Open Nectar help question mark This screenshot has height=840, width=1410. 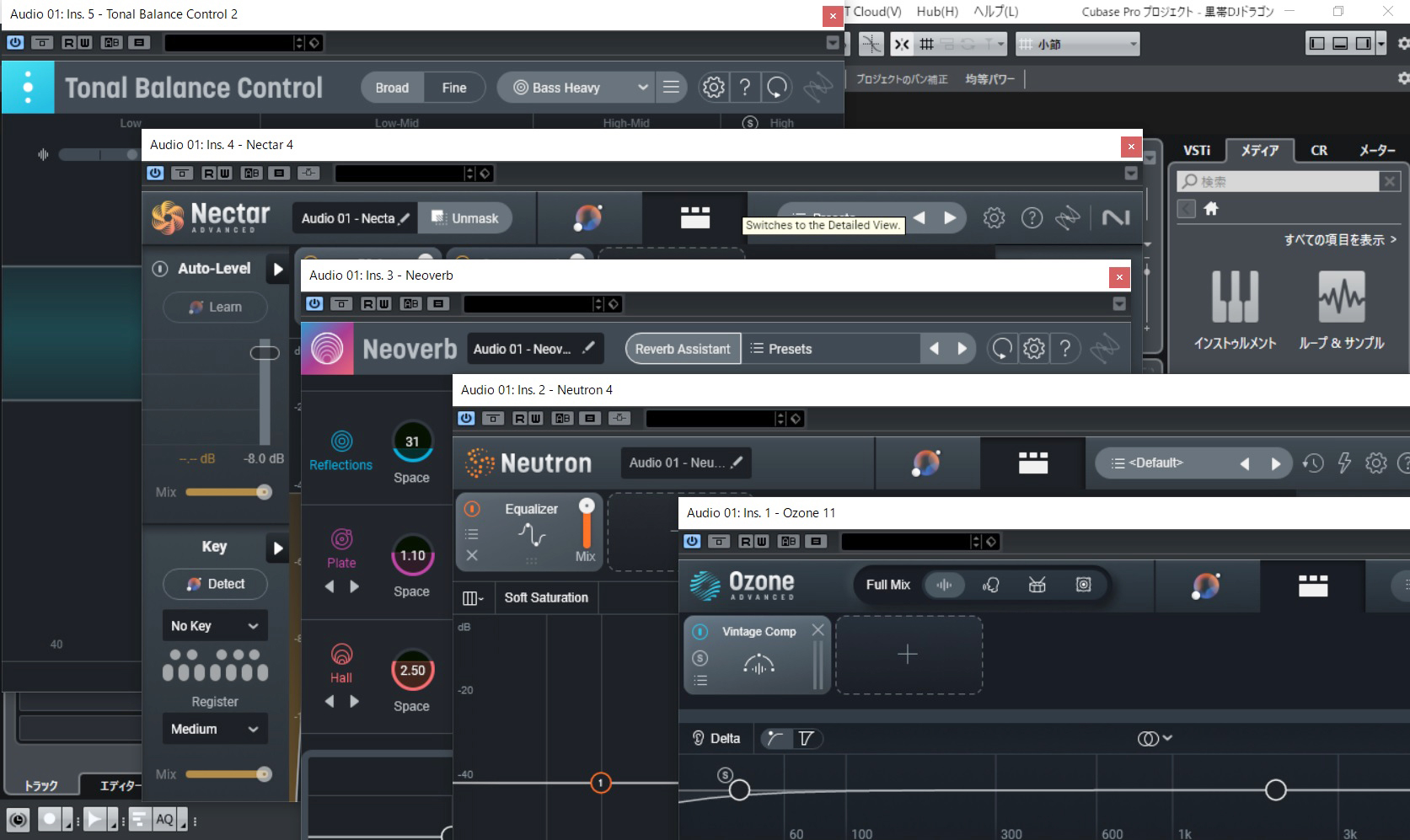1032,218
